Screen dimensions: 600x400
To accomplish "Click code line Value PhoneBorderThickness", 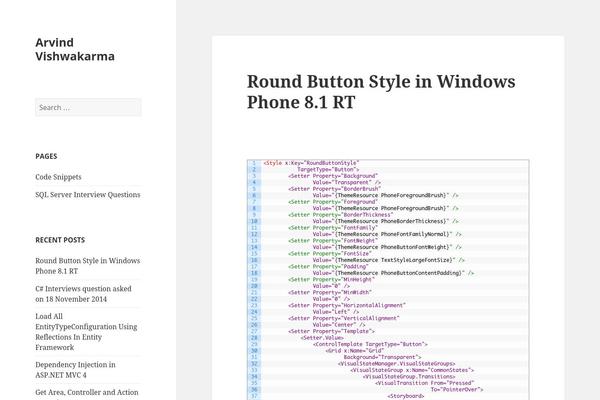I will (x=385, y=221).
